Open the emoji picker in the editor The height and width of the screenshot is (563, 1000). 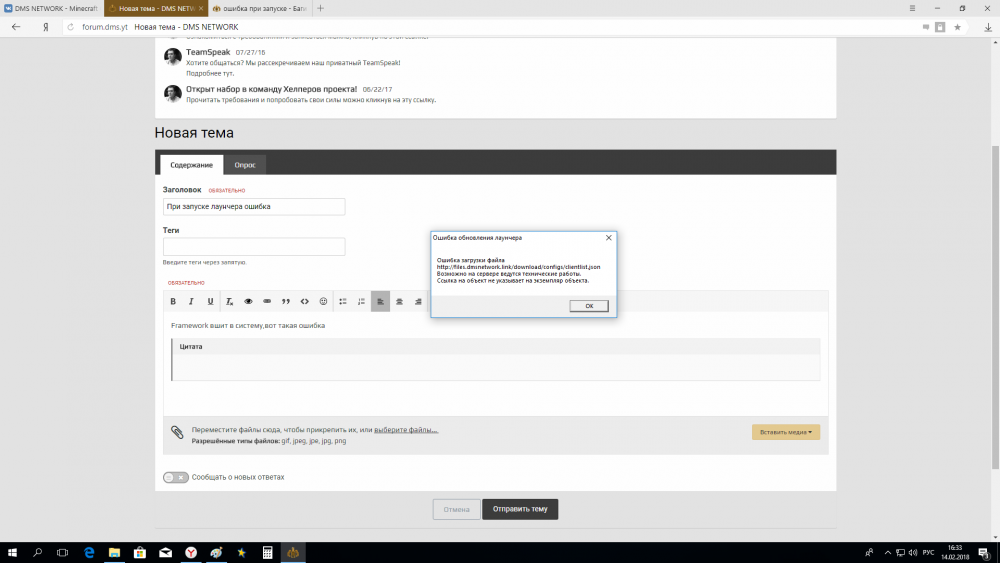pos(323,301)
